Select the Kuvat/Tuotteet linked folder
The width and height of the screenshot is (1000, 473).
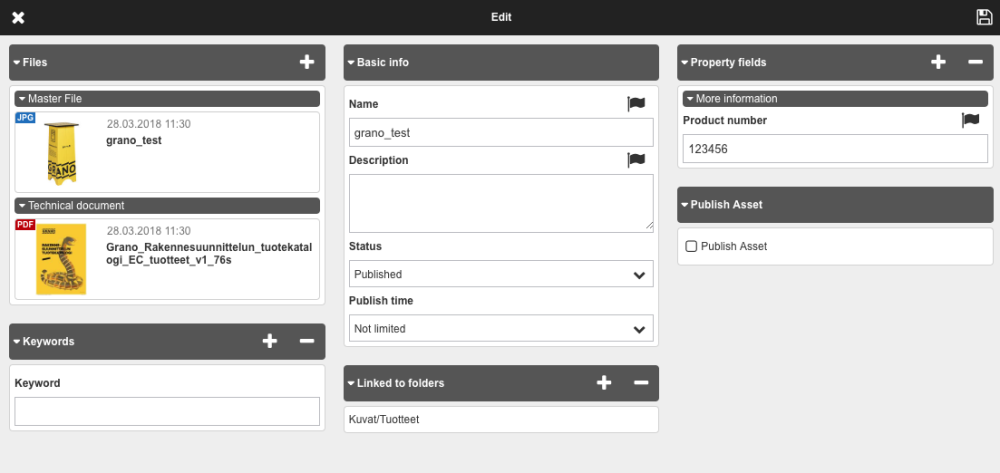pyautogui.click(x=384, y=419)
